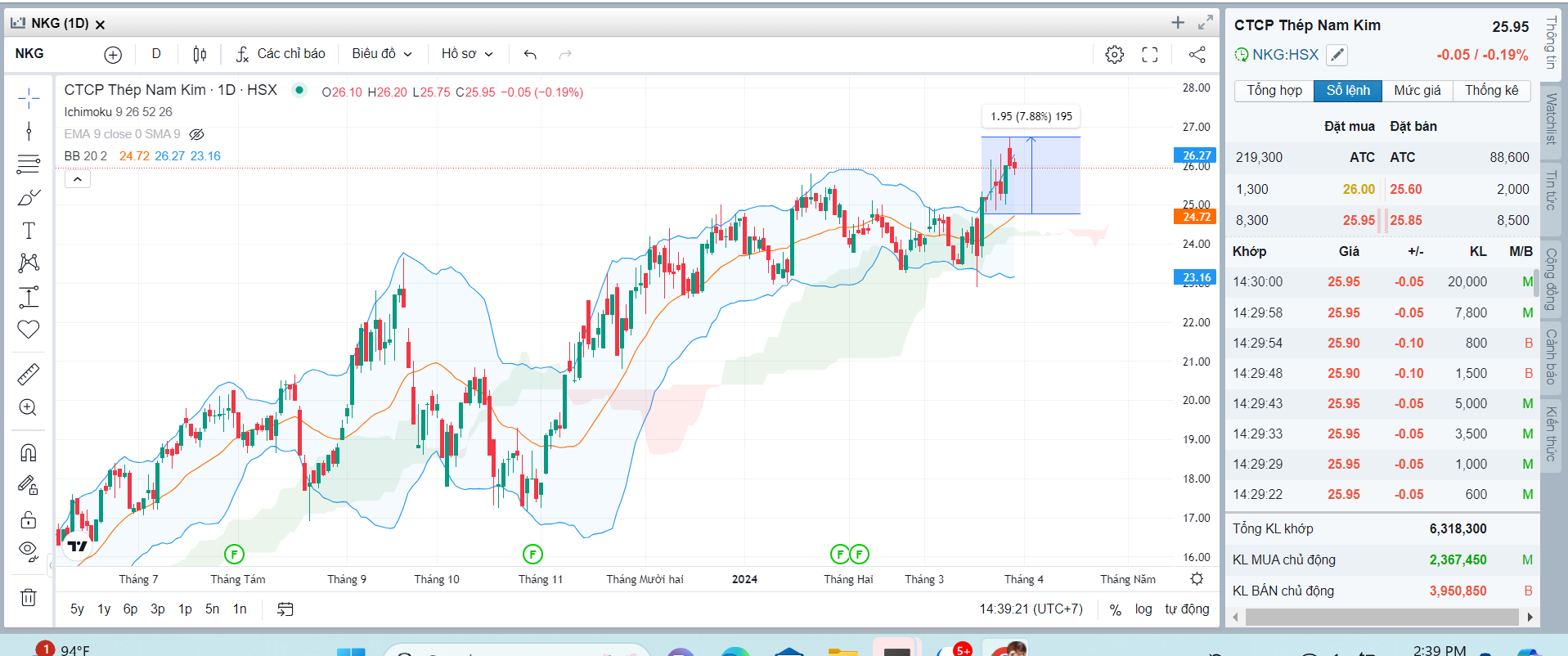Toggle lock all drawing tools
Screen dimensions: 1568x656
(x=29, y=520)
